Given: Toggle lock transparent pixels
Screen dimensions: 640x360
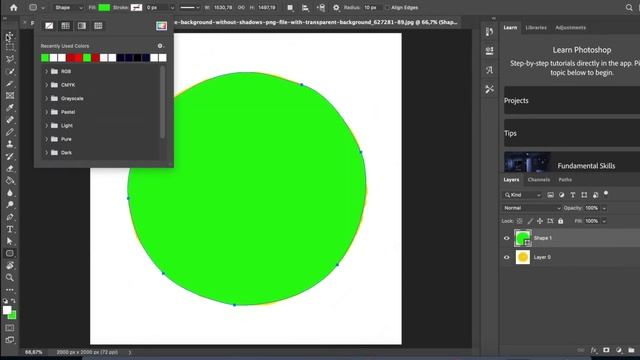Looking at the screenshot, I should (520, 221).
